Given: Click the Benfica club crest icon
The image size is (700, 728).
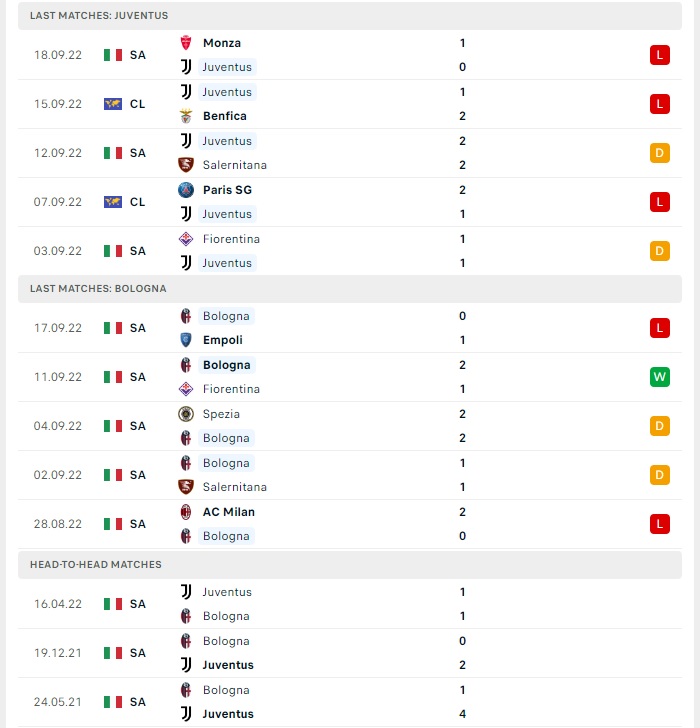Looking at the screenshot, I should click(x=186, y=116).
